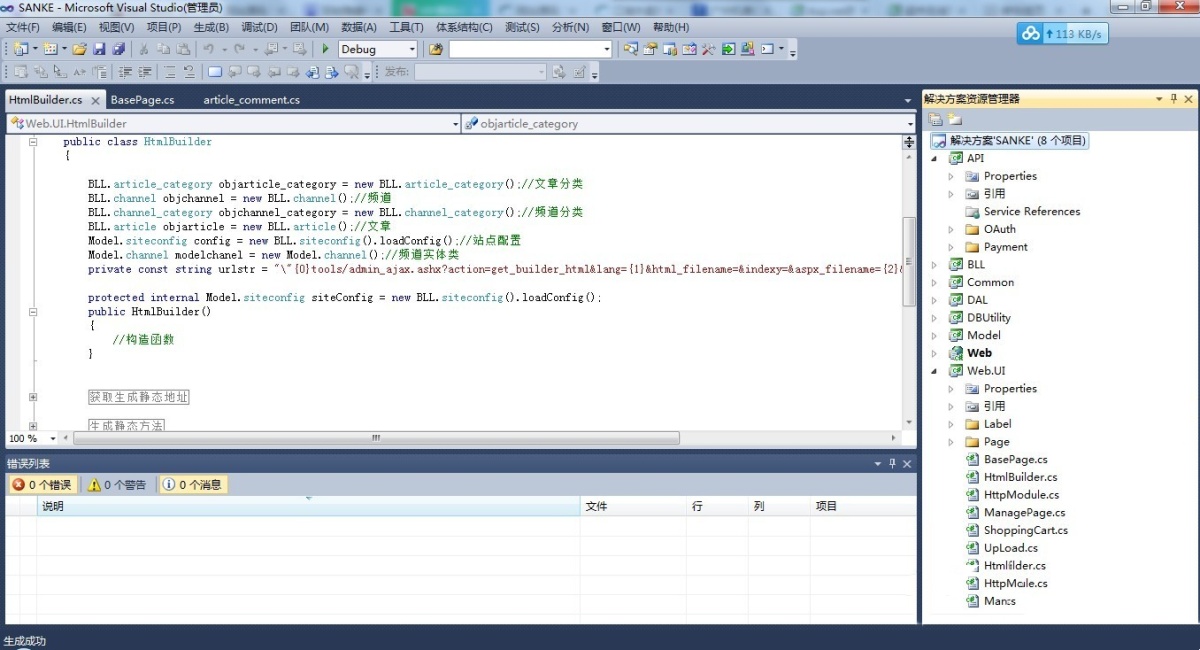The width and height of the screenshot is (1200, 650).
Task: Toggle the errors filter showing 0 errors
Action: [42, 485]
